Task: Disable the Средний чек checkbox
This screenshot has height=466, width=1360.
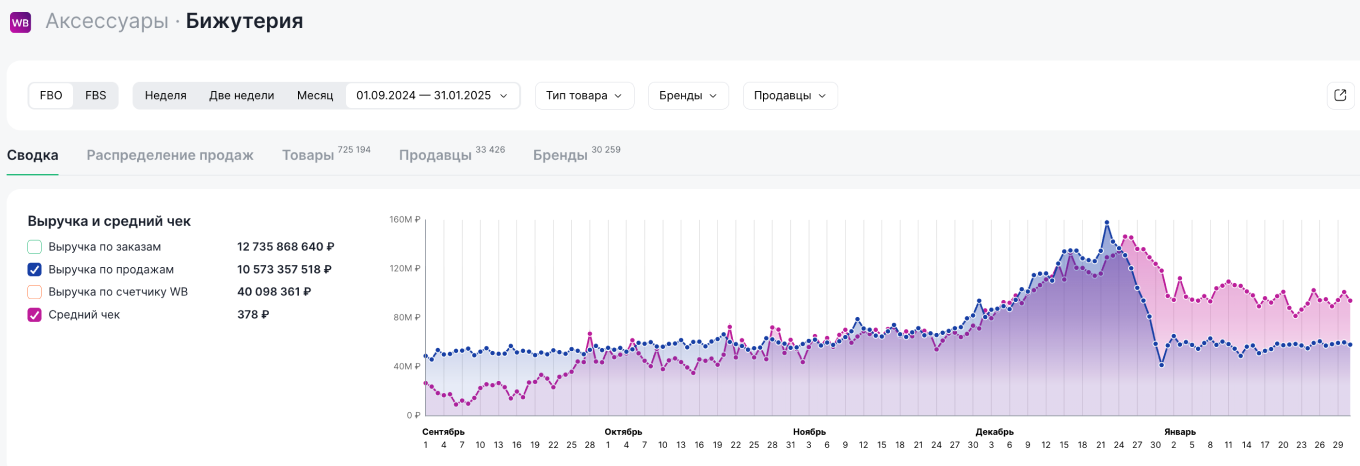Action: [35, 315]
